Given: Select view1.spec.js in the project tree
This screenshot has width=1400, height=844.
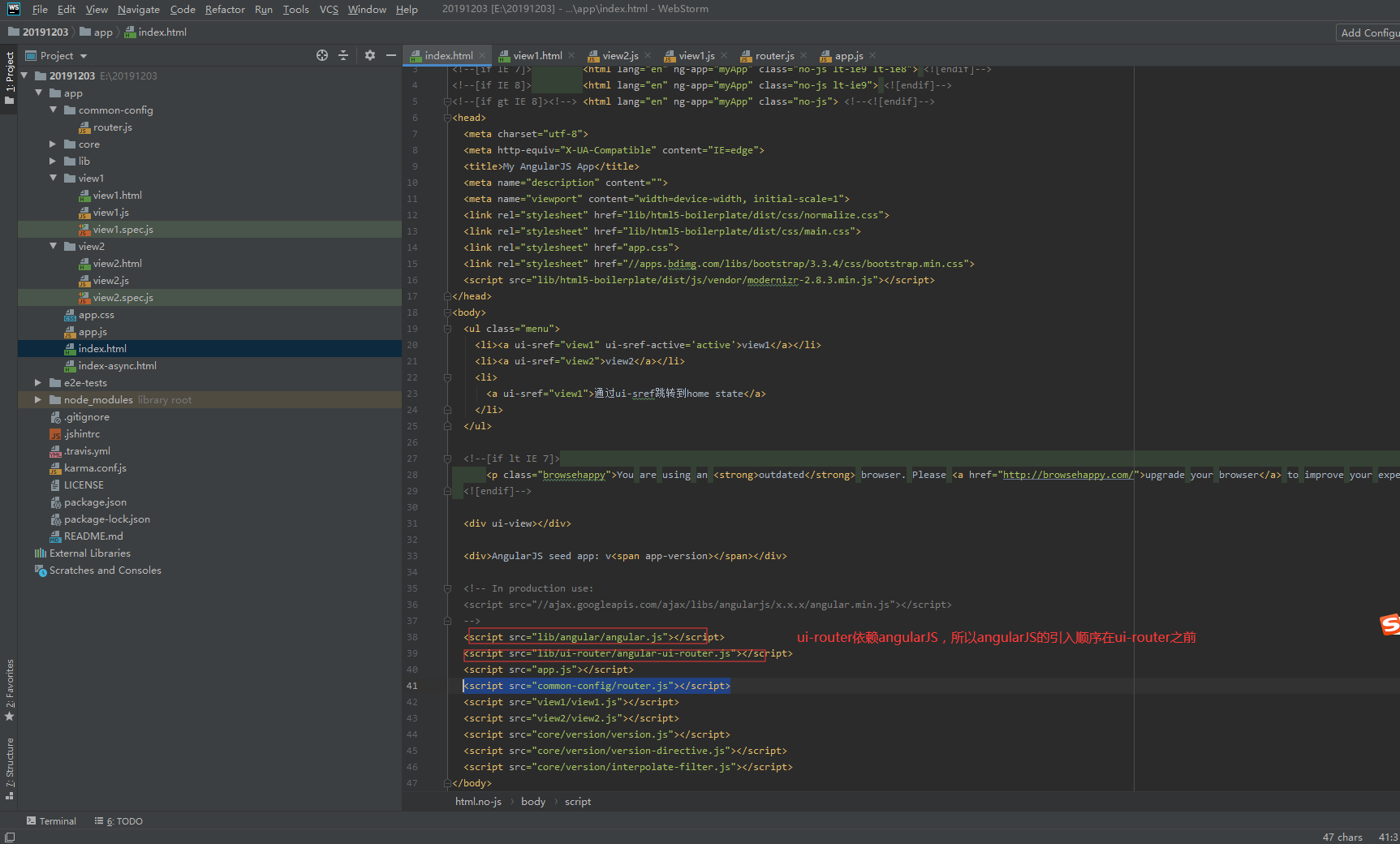Looking at the screenshot, I should [123, 229].
